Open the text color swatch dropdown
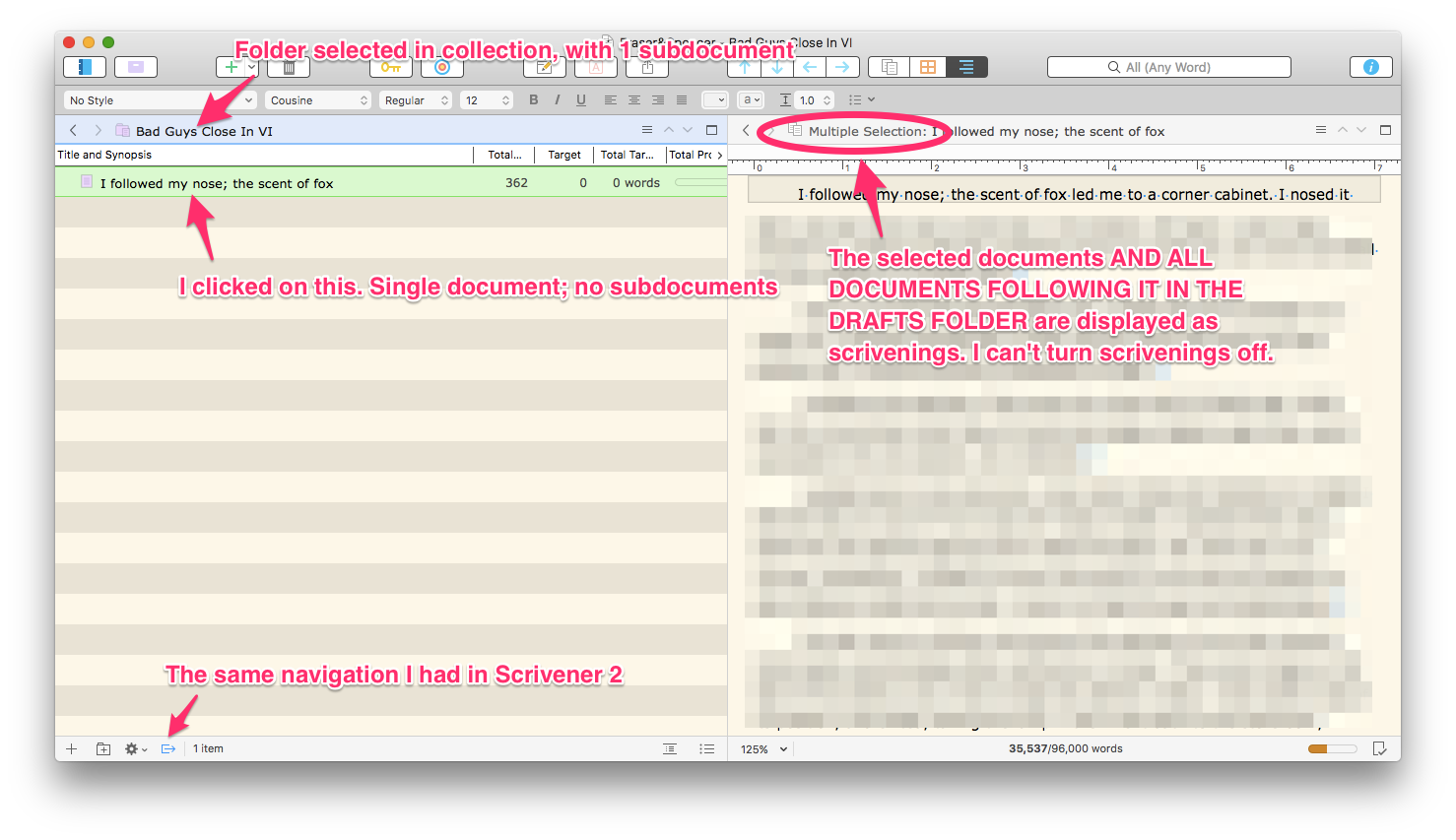1456x840 pixels. [715, 99]
